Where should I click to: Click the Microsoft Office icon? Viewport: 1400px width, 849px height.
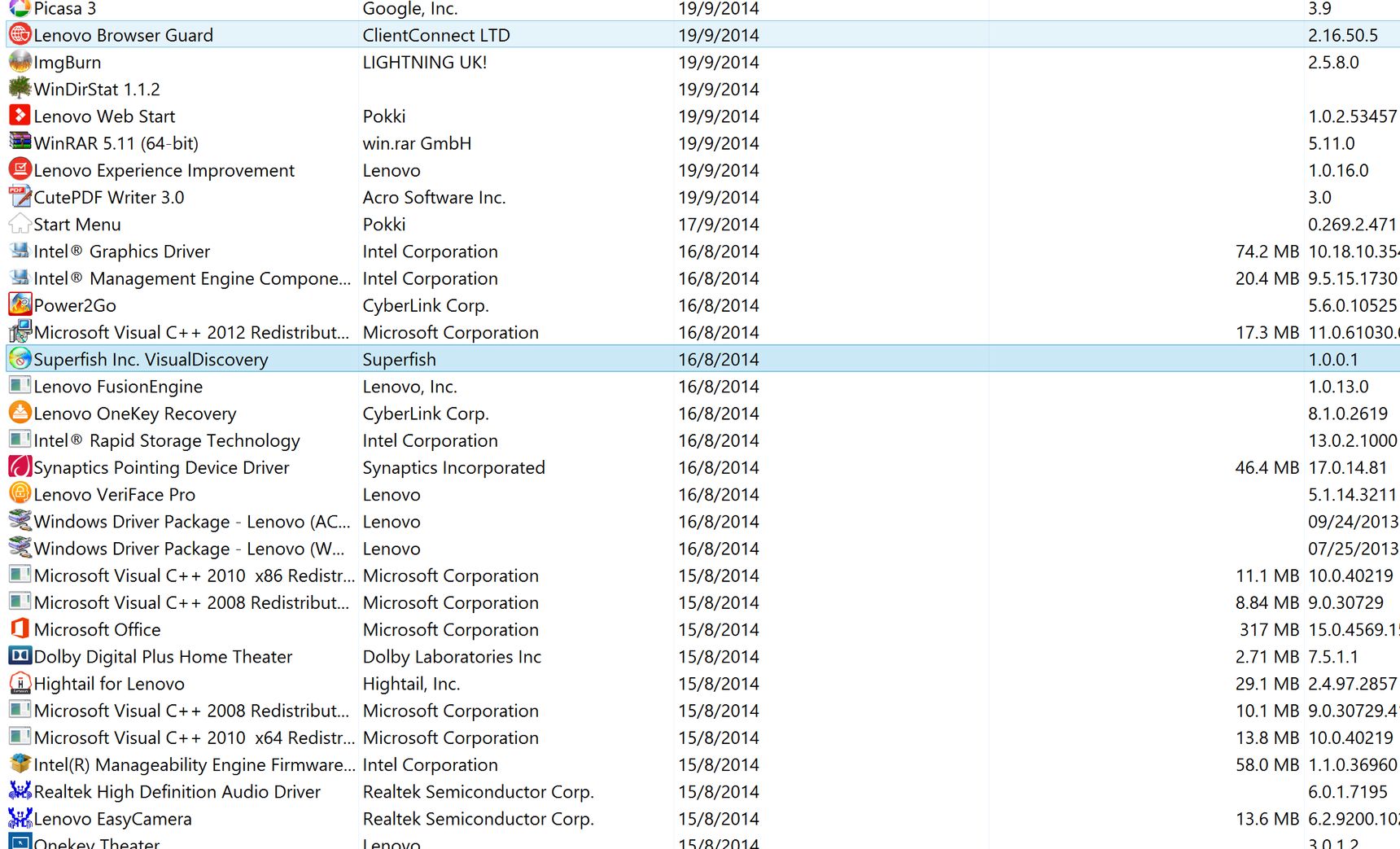pos(20,629)
